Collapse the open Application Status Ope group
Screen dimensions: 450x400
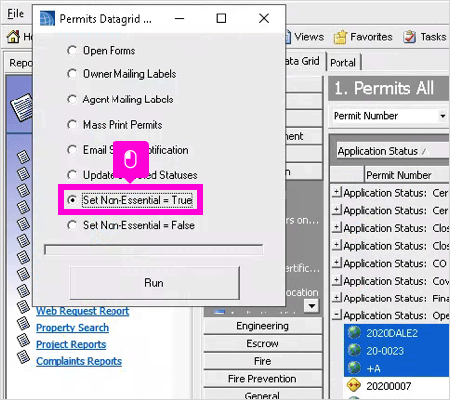click(337, 314)
